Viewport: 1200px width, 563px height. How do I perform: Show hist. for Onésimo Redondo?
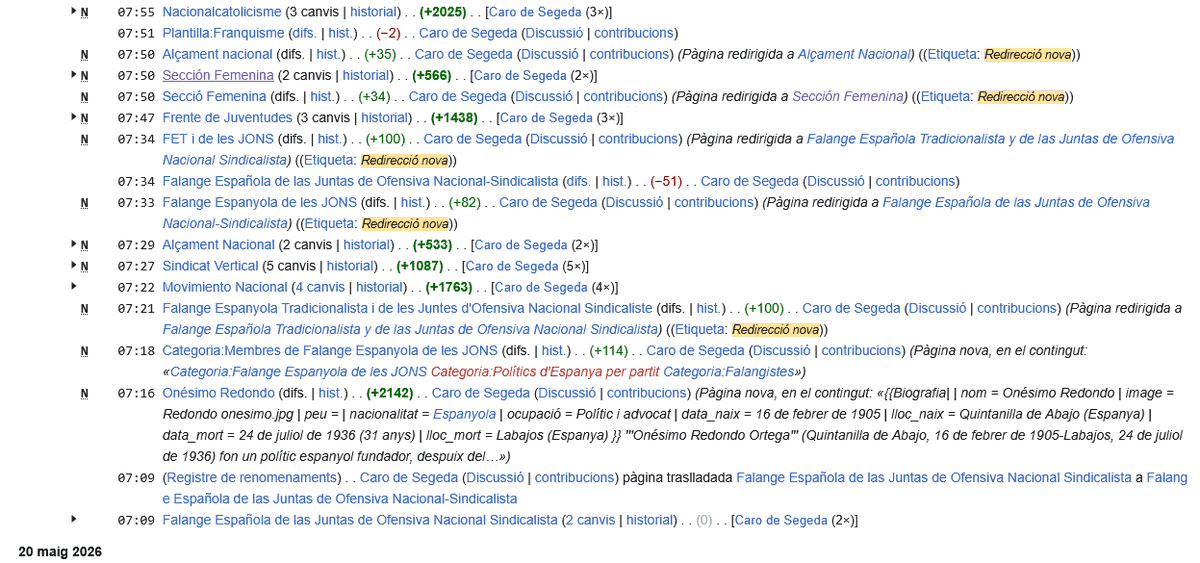331,393
